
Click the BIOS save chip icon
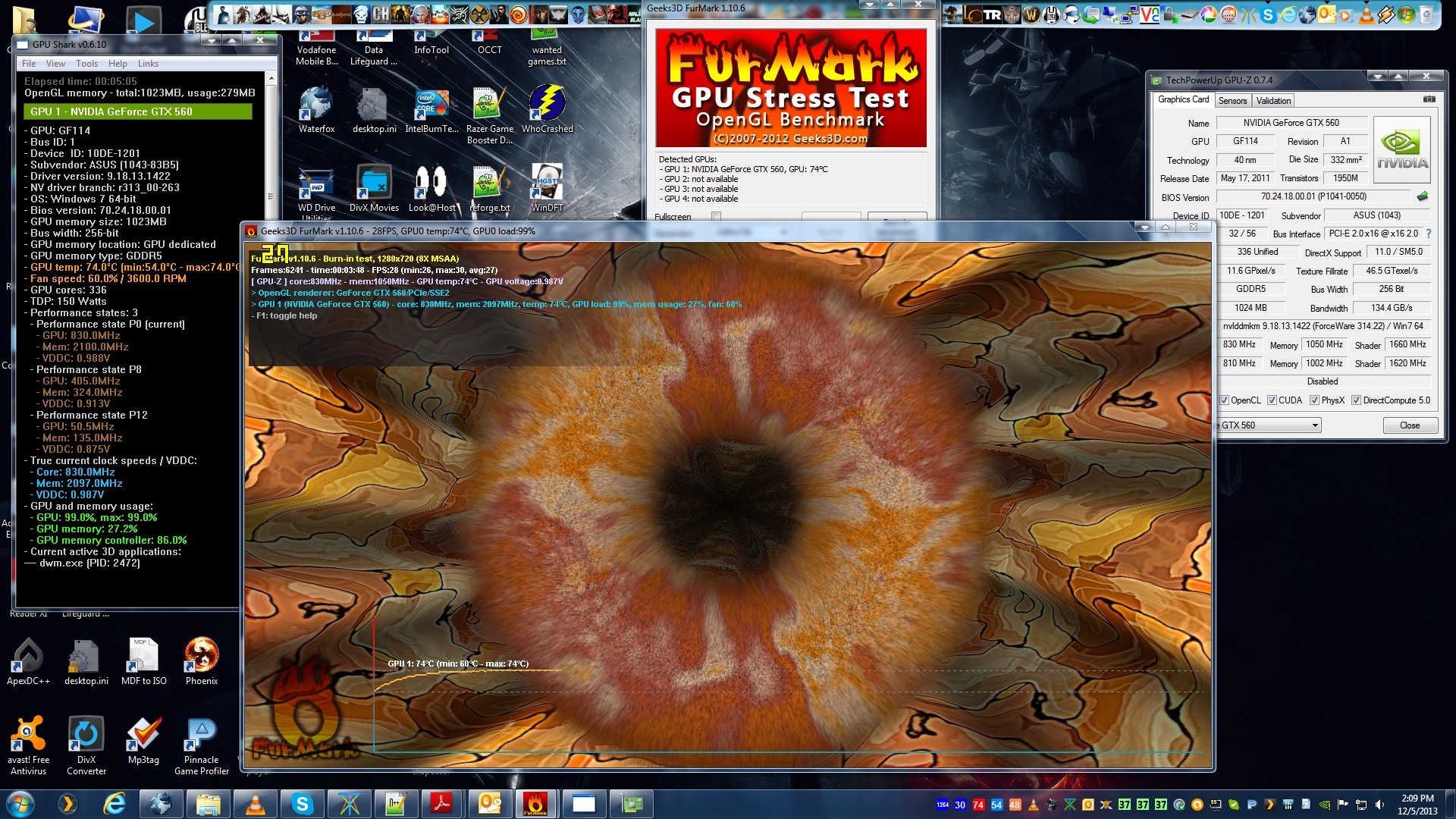tap(1423, 196)
